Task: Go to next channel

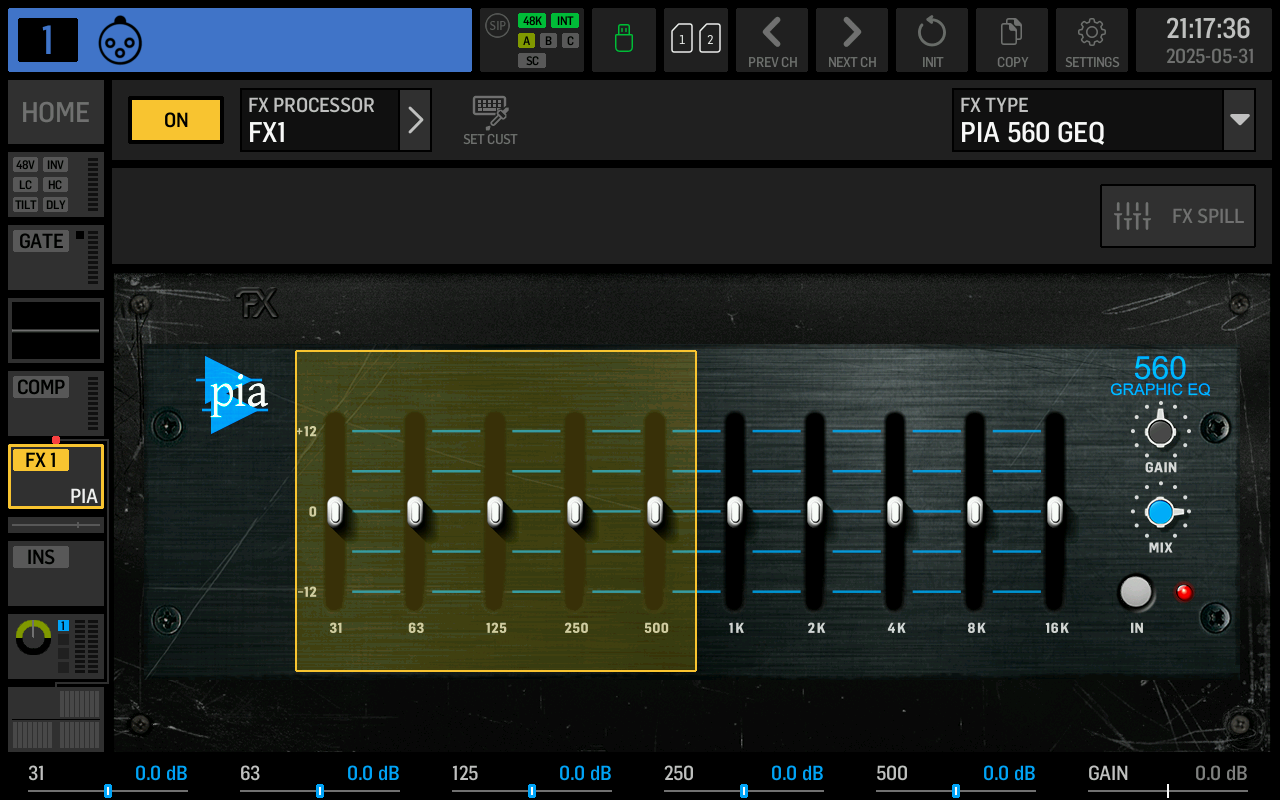Action: (852, 40)
